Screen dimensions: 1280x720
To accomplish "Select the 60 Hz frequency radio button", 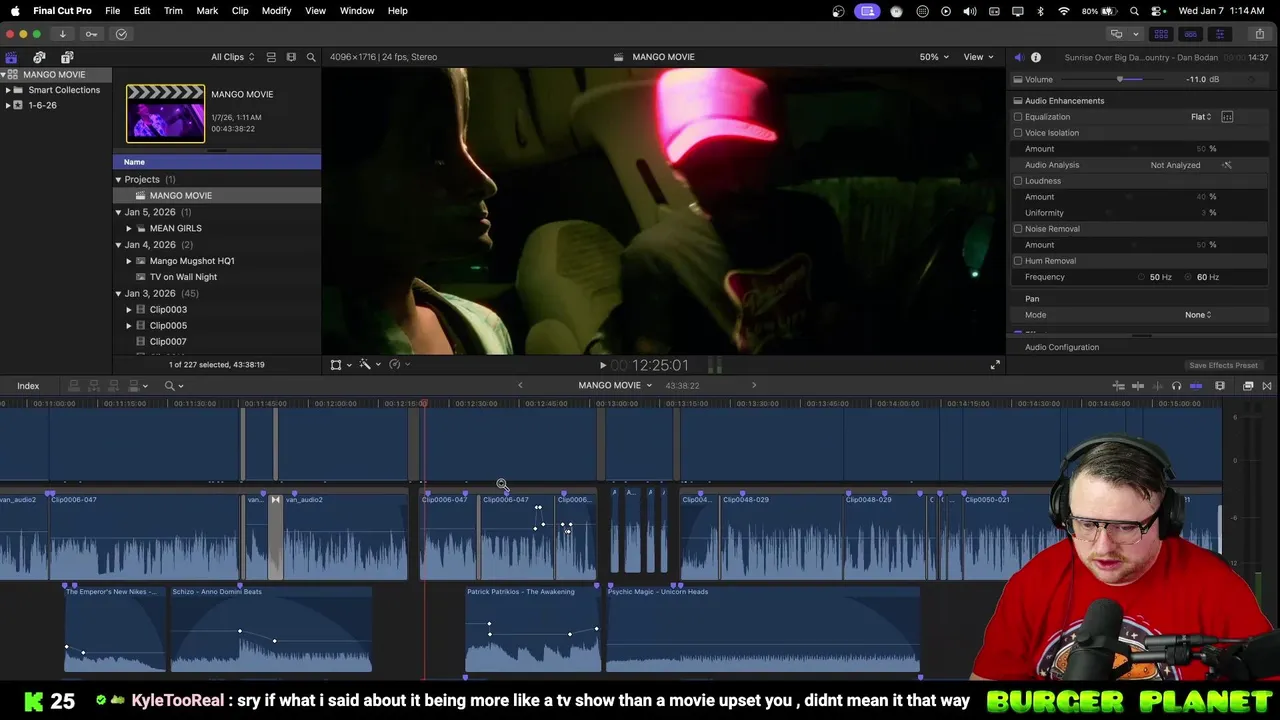I will [x=1188, y=277].
